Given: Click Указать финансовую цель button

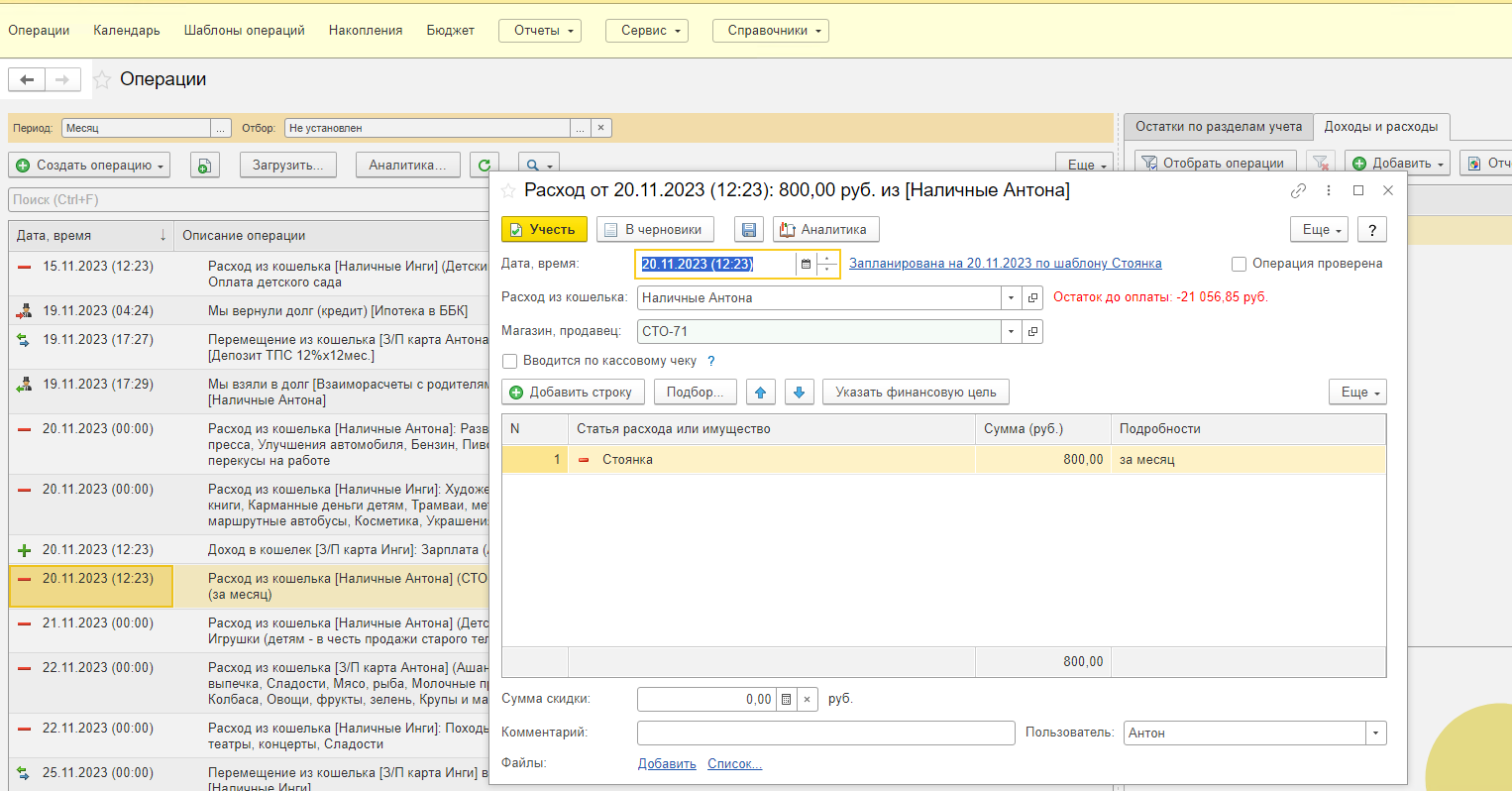Looking at the screenshot, I should [x=916, y=393].
